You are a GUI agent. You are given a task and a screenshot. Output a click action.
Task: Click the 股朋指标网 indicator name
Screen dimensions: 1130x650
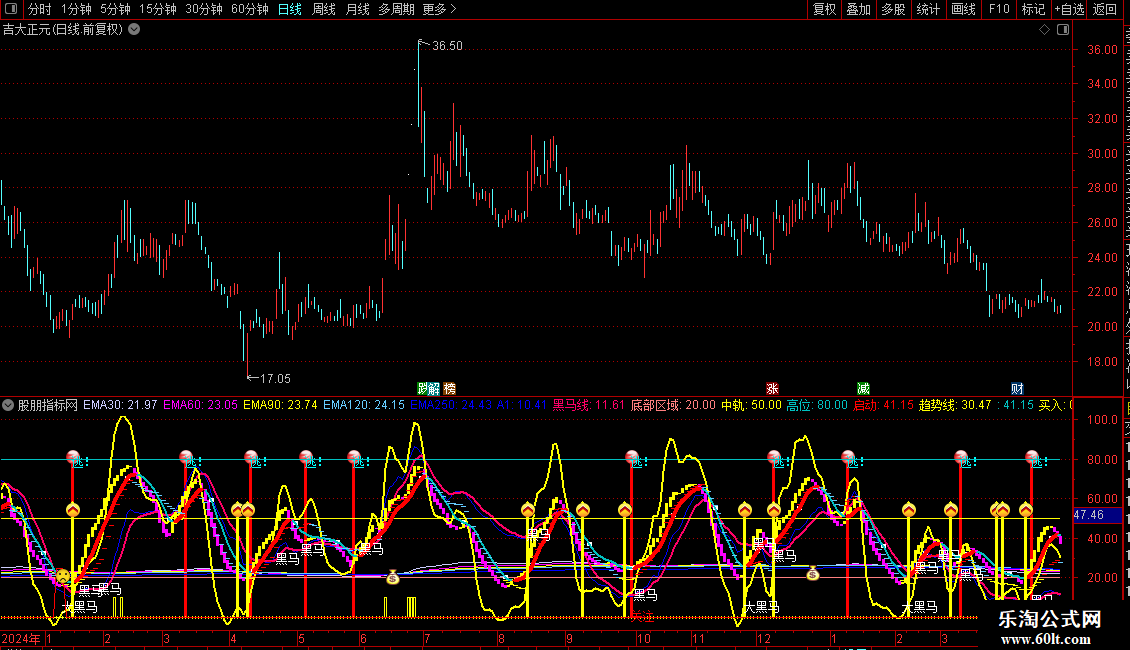click(48, 405)
